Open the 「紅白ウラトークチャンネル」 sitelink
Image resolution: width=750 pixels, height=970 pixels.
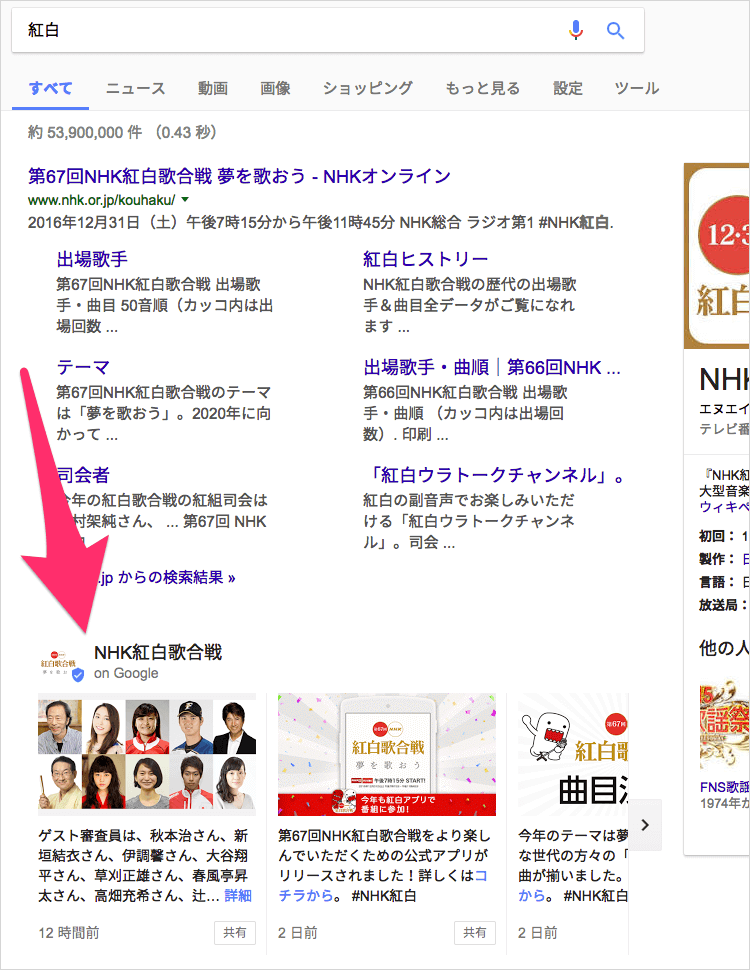493,475
